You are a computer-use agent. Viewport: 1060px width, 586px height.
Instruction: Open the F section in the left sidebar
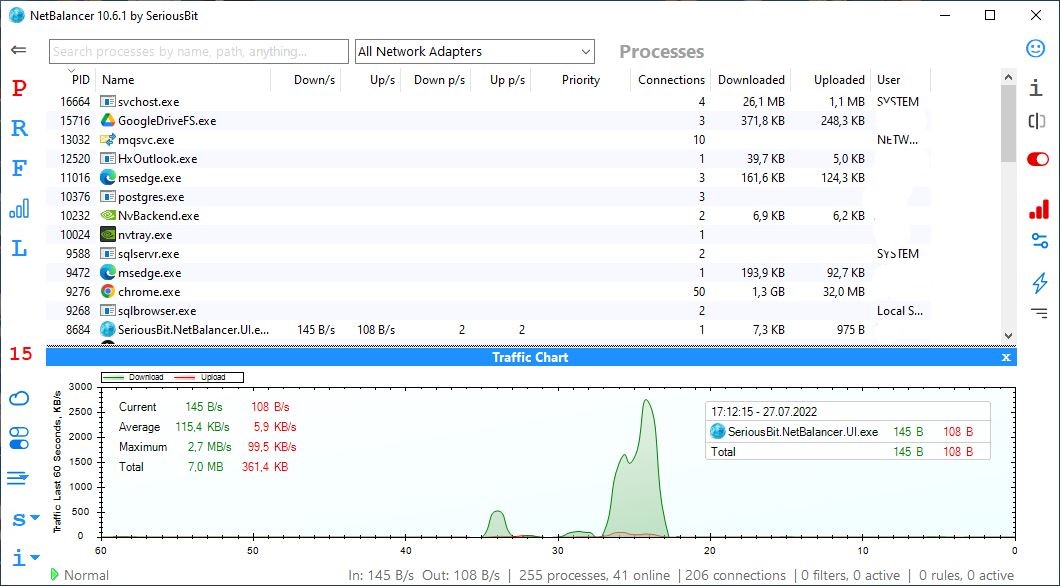pos(19,168)
